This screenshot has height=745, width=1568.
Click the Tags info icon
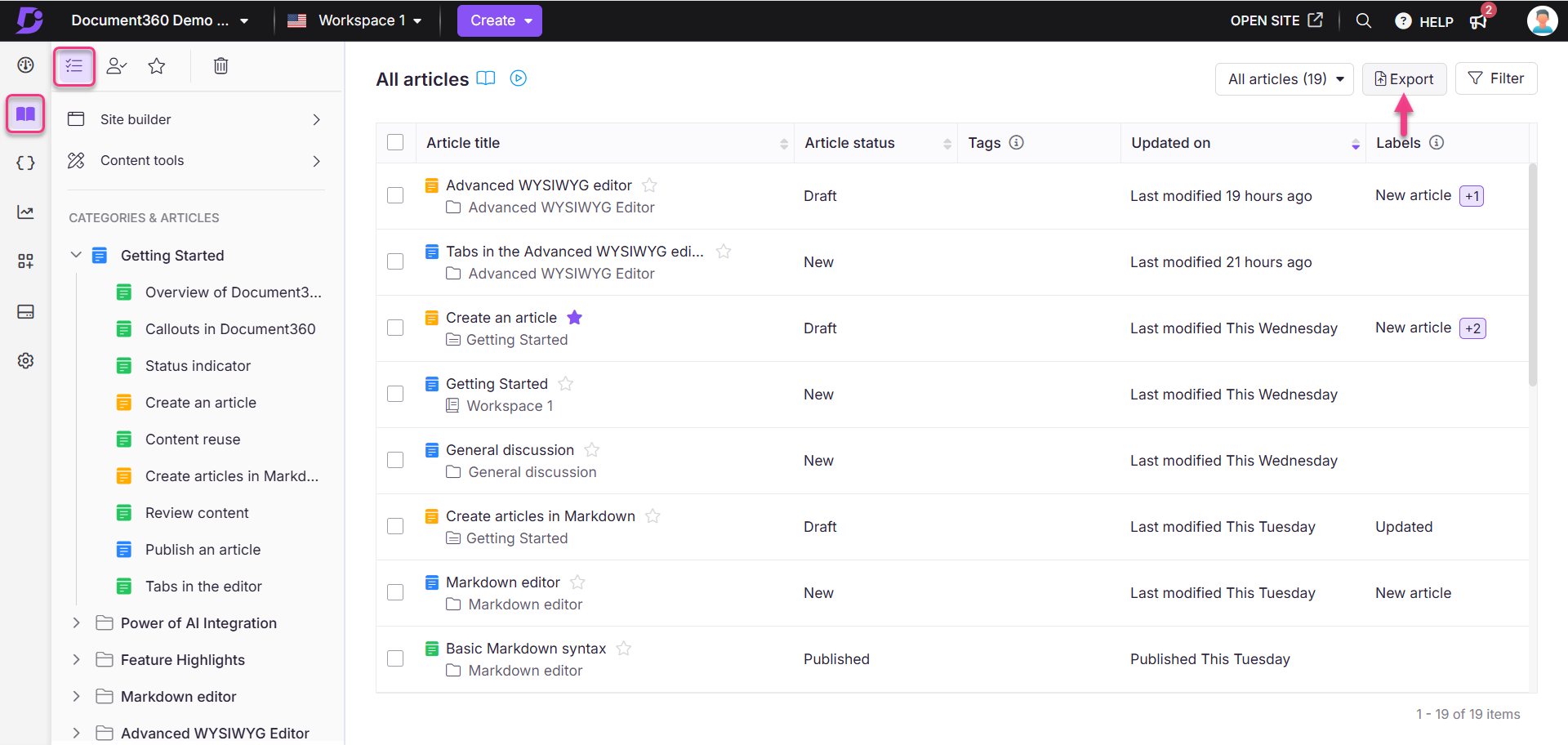pyautogui.click(x=1016, y=142)
